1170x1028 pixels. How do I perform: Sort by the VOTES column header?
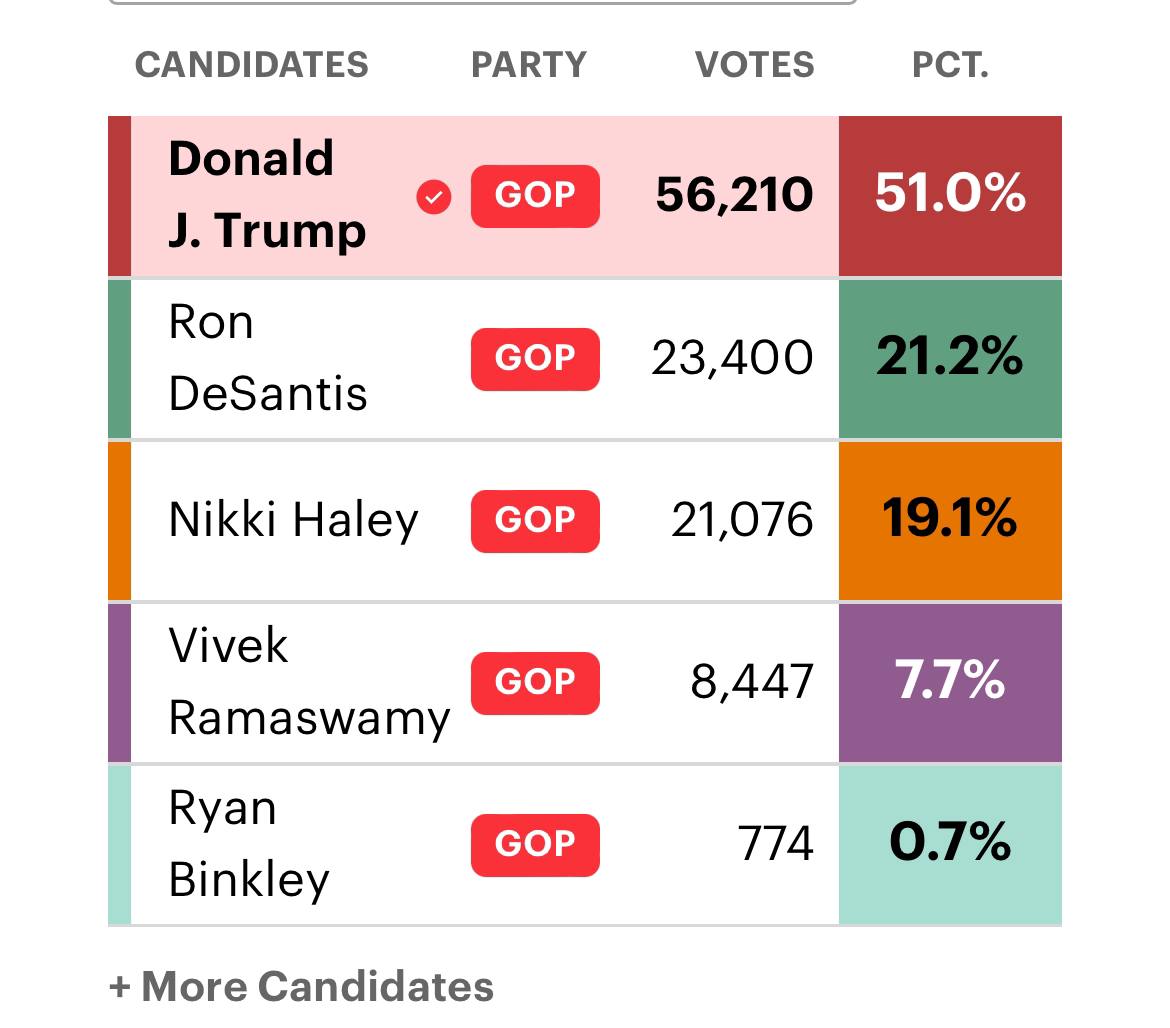point(755,66)
